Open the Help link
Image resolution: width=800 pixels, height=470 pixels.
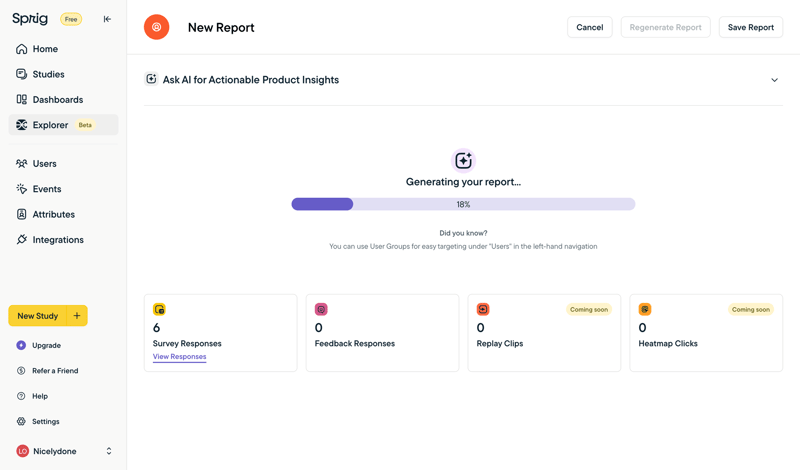[40, 396]
